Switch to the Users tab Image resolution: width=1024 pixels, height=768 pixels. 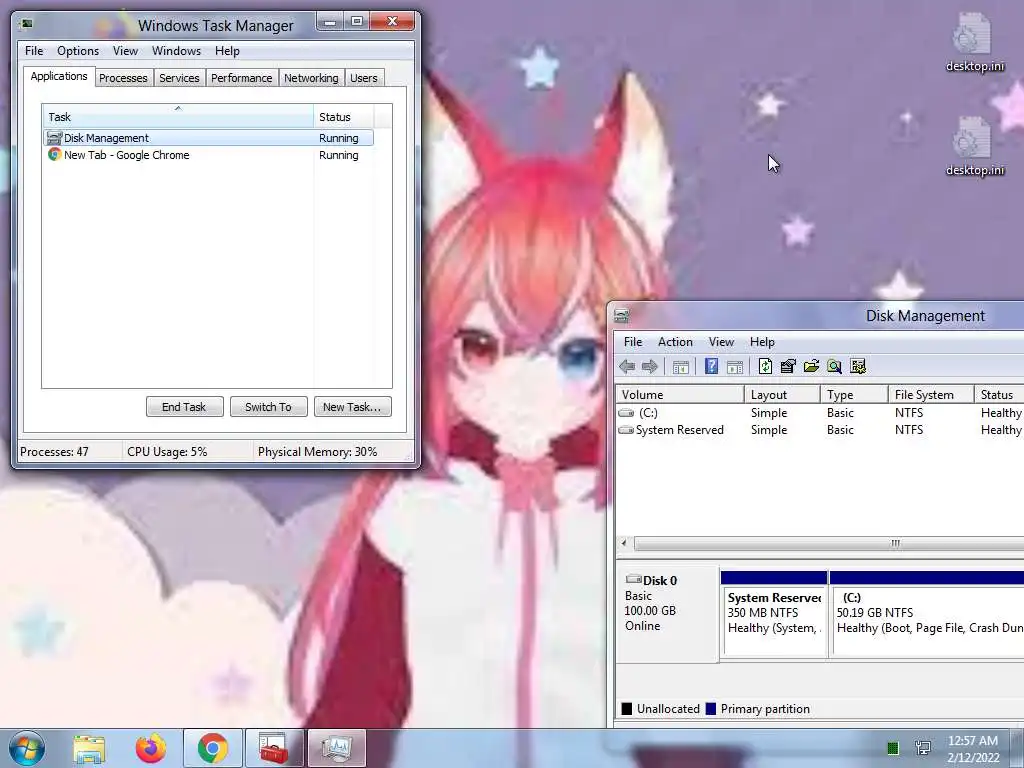click(x=363, y=78)
